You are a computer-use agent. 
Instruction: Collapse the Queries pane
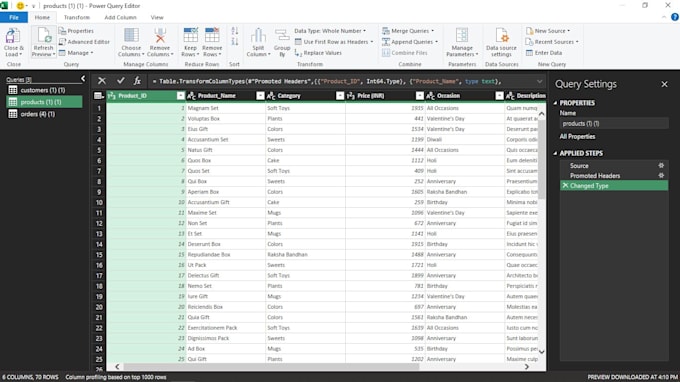pos(83,79)
